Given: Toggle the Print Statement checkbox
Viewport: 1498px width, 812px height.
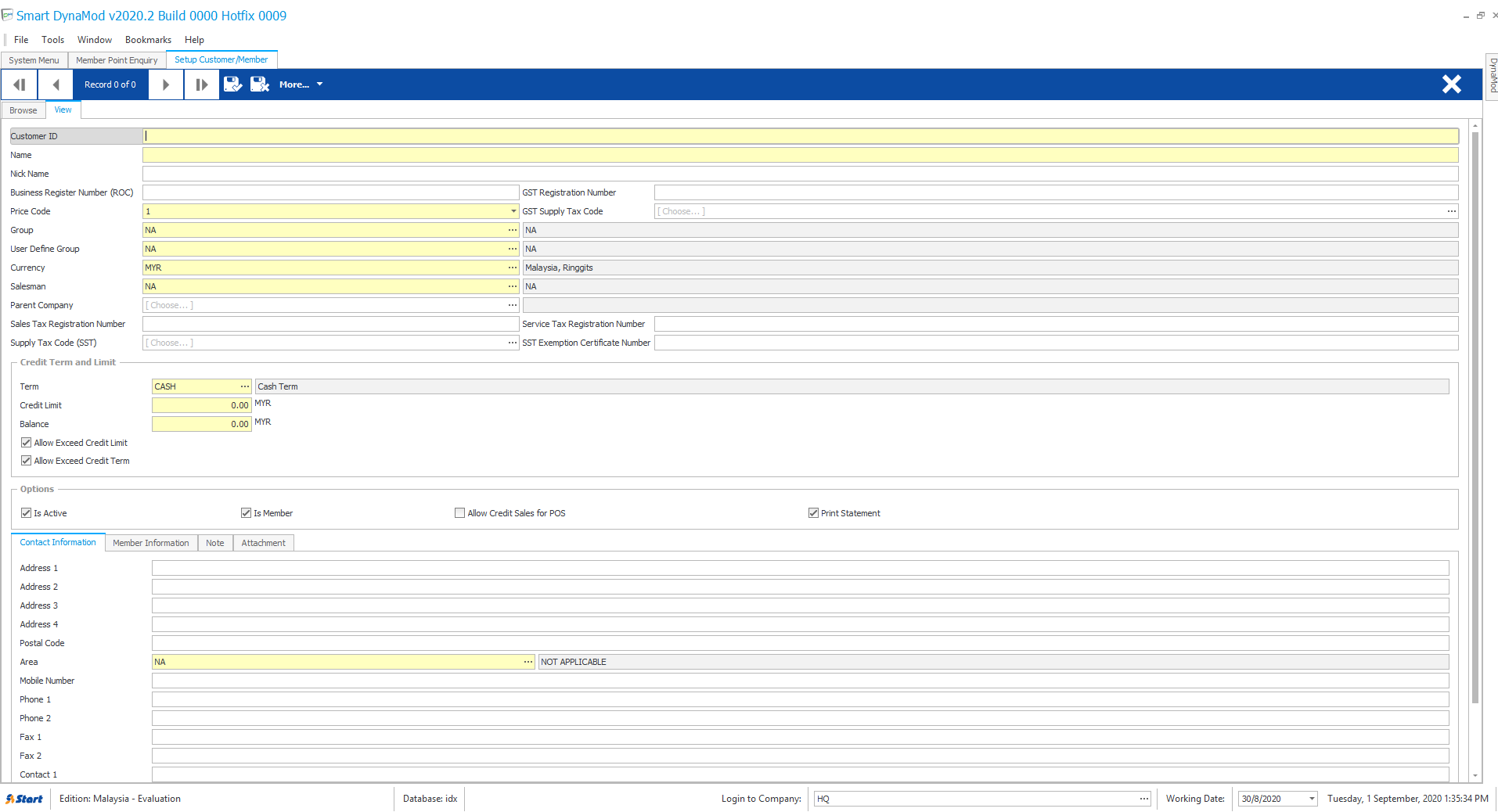Looking at the screenshot, I should point(813,513).
